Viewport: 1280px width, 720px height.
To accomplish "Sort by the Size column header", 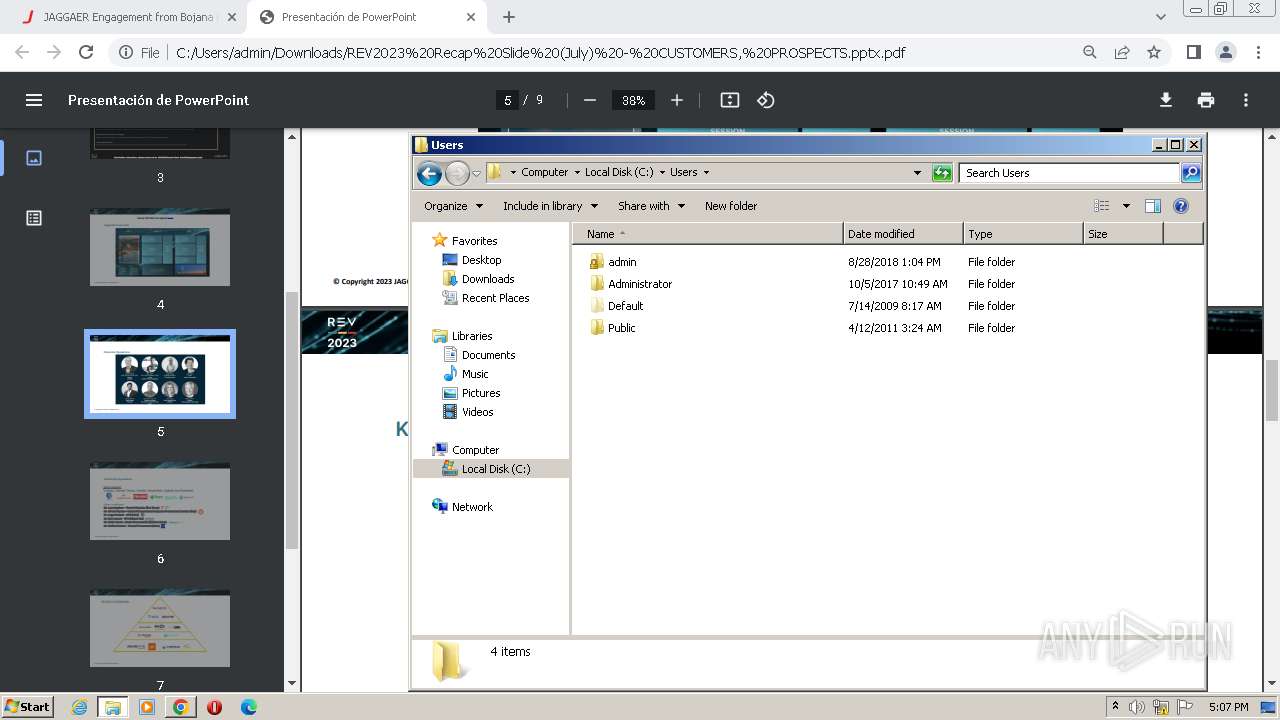I will point(1123,234).
